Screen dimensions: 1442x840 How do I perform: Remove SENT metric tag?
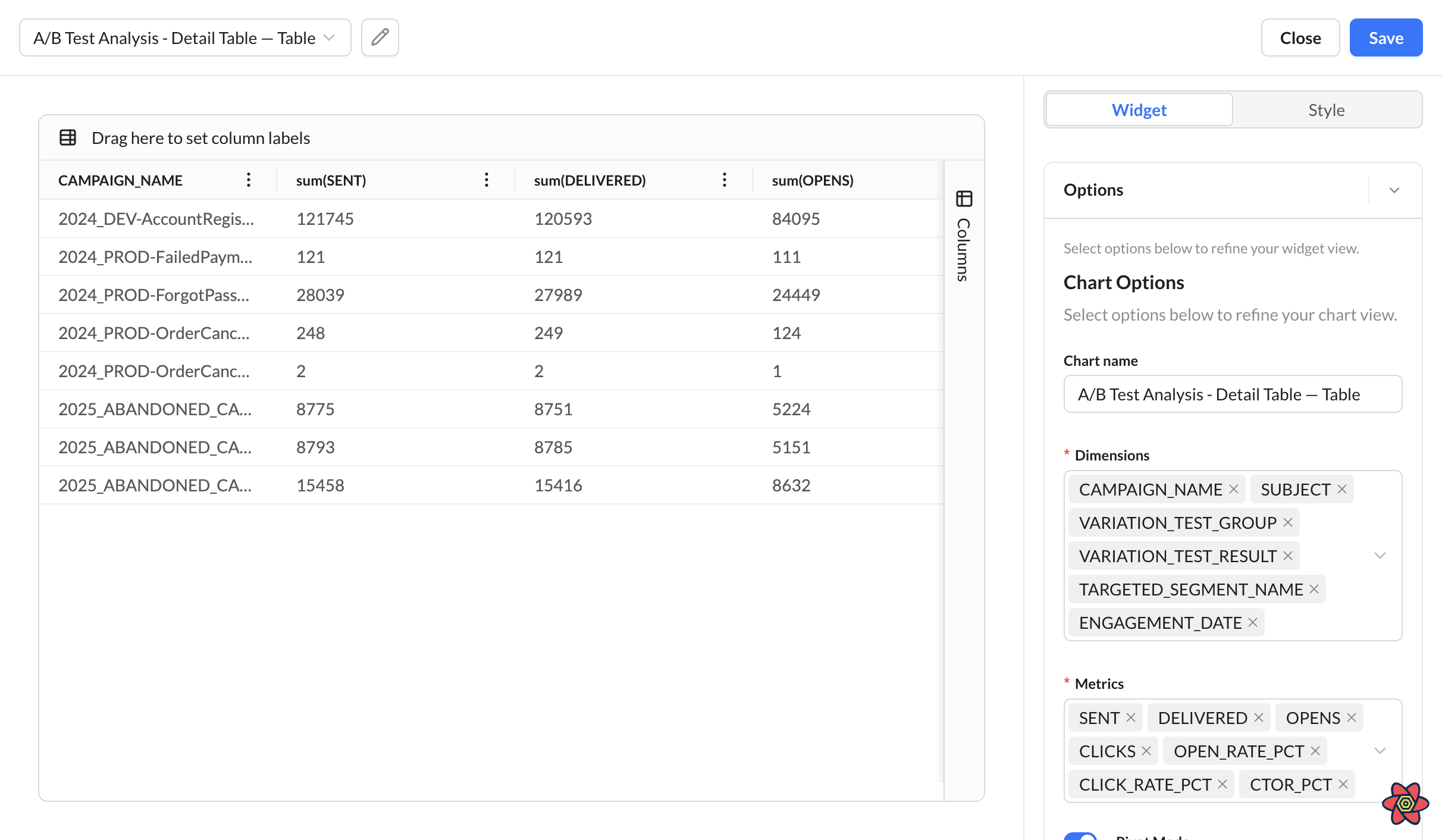pos(1131,717)
